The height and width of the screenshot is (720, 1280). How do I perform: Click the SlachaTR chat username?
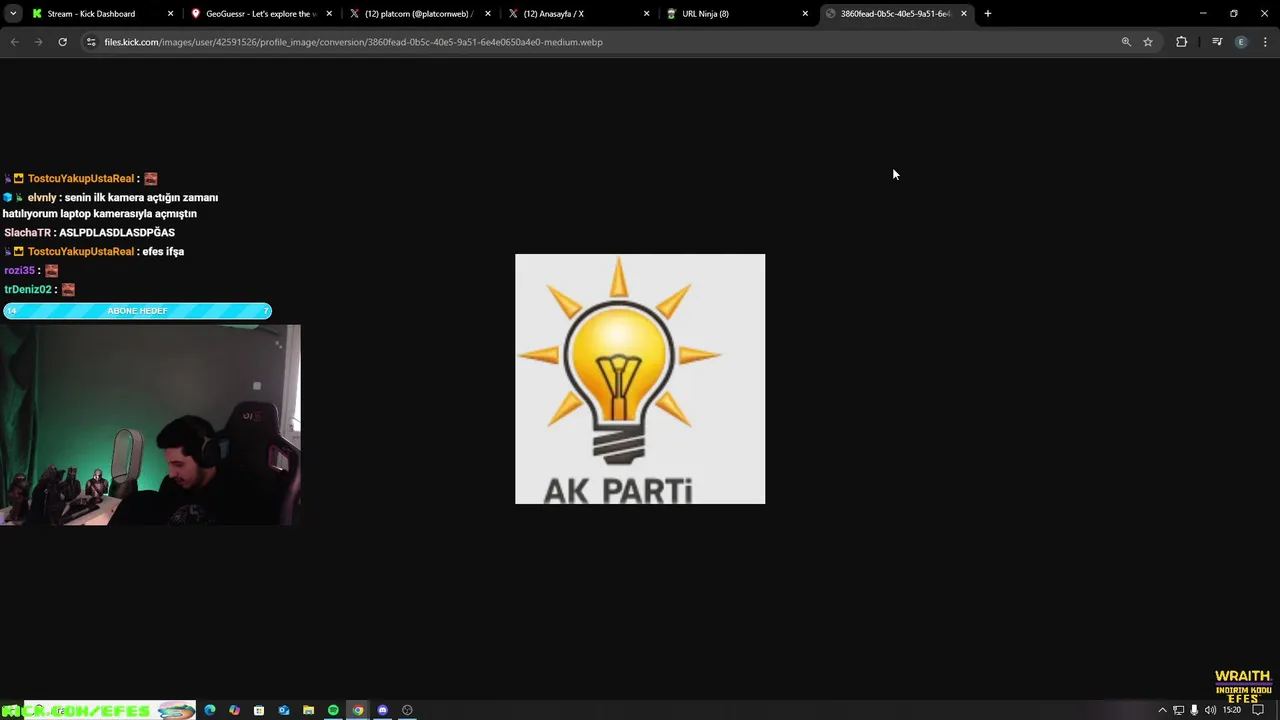(x=27, y=233)
